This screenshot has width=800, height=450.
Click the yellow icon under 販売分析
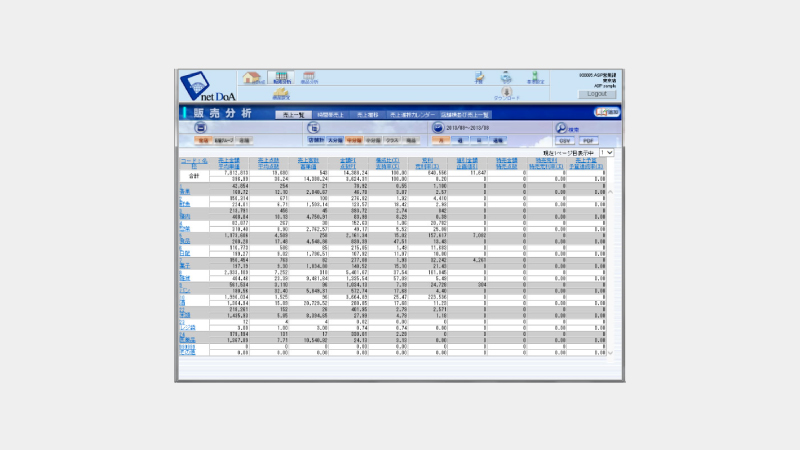(x=281, y=93)
